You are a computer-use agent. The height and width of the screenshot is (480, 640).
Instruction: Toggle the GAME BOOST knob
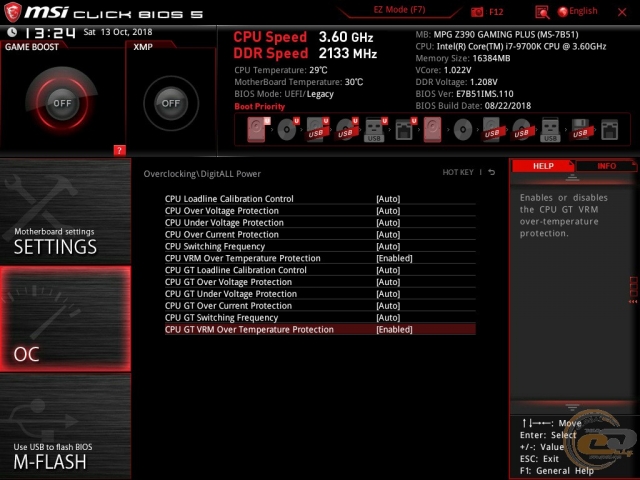click(x=62, y=103)
